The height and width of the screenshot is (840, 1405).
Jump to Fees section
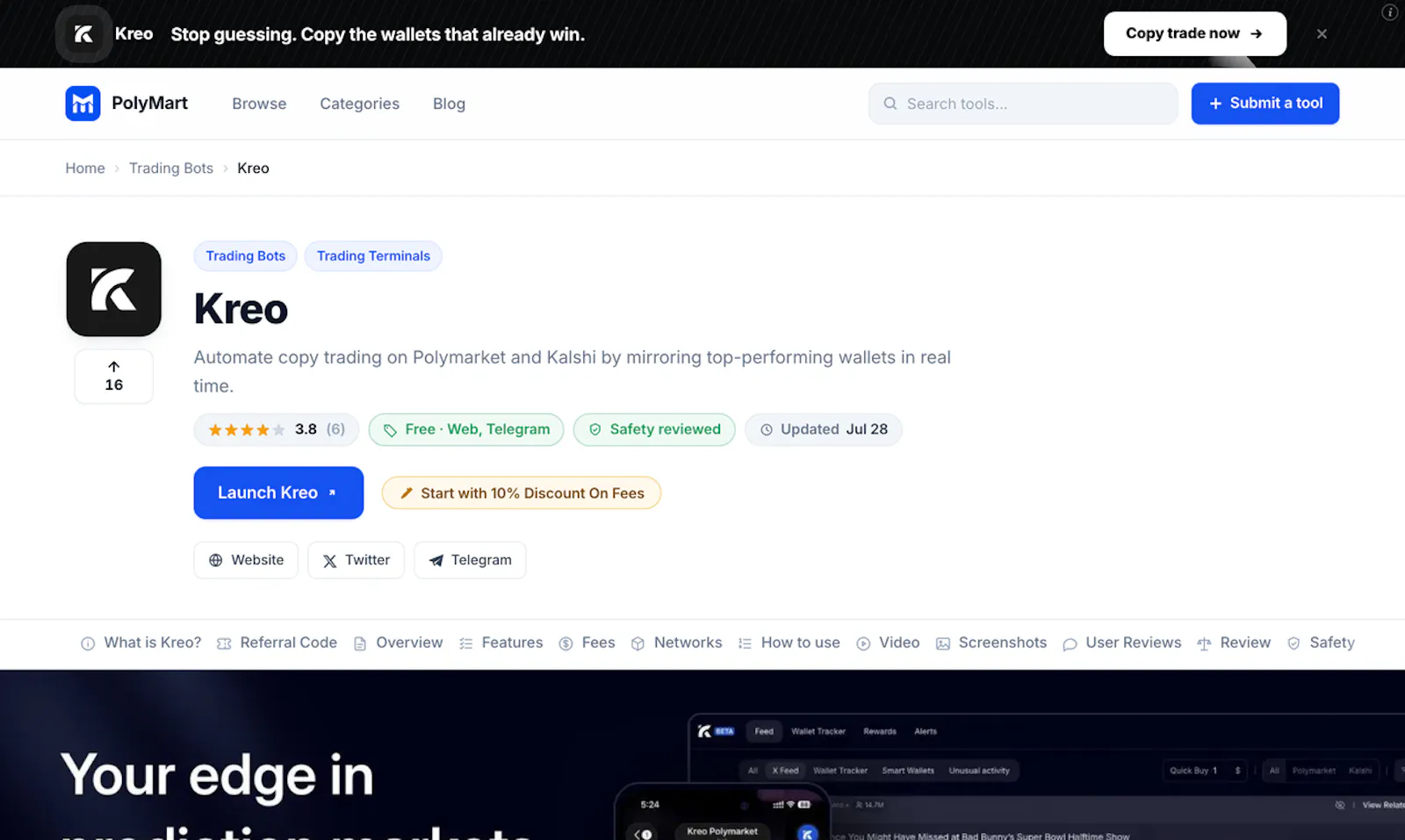point(587,643)
